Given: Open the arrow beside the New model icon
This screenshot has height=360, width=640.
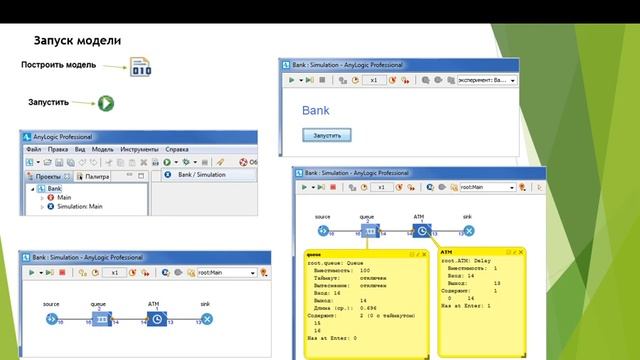Looking at the screenshot, I should tap(38, 162).
